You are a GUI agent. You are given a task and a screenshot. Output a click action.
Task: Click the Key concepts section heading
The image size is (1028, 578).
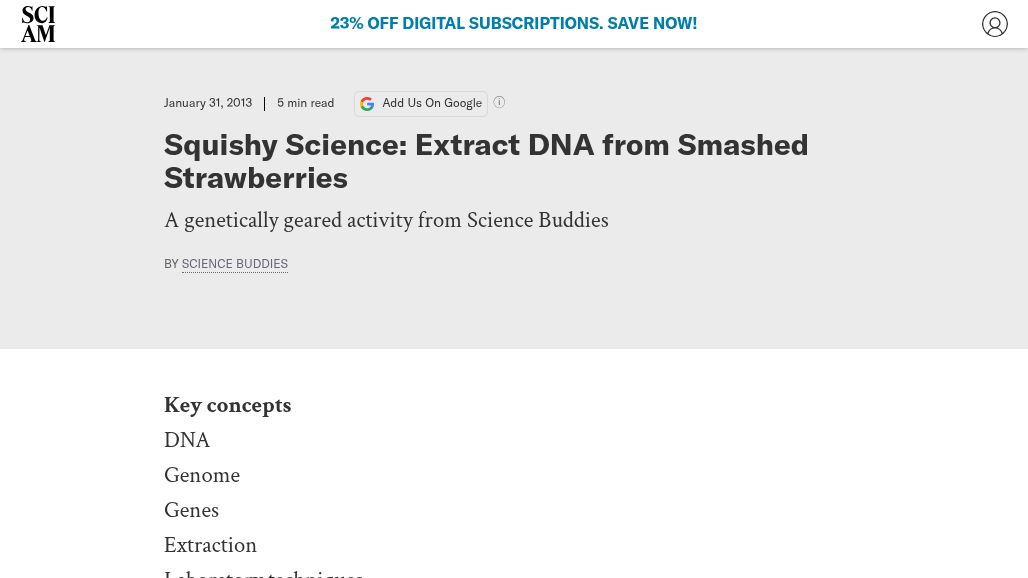[x=227, y=405]
